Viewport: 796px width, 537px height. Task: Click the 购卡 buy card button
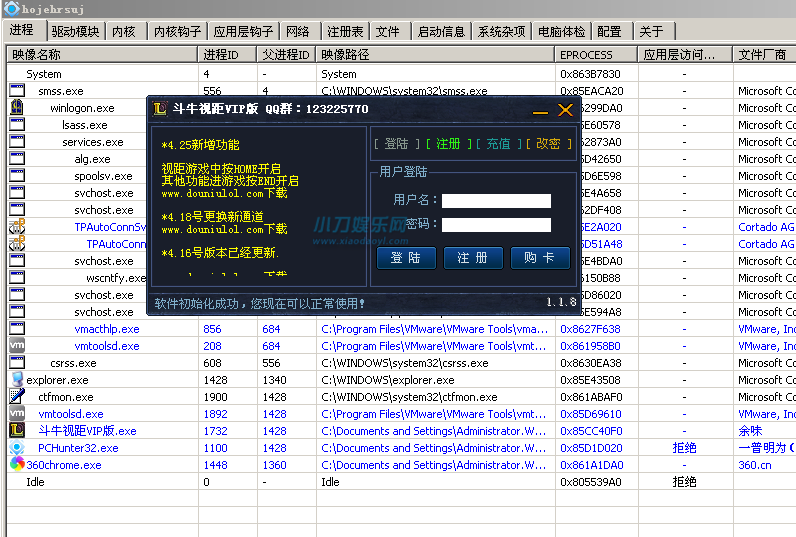540,258
